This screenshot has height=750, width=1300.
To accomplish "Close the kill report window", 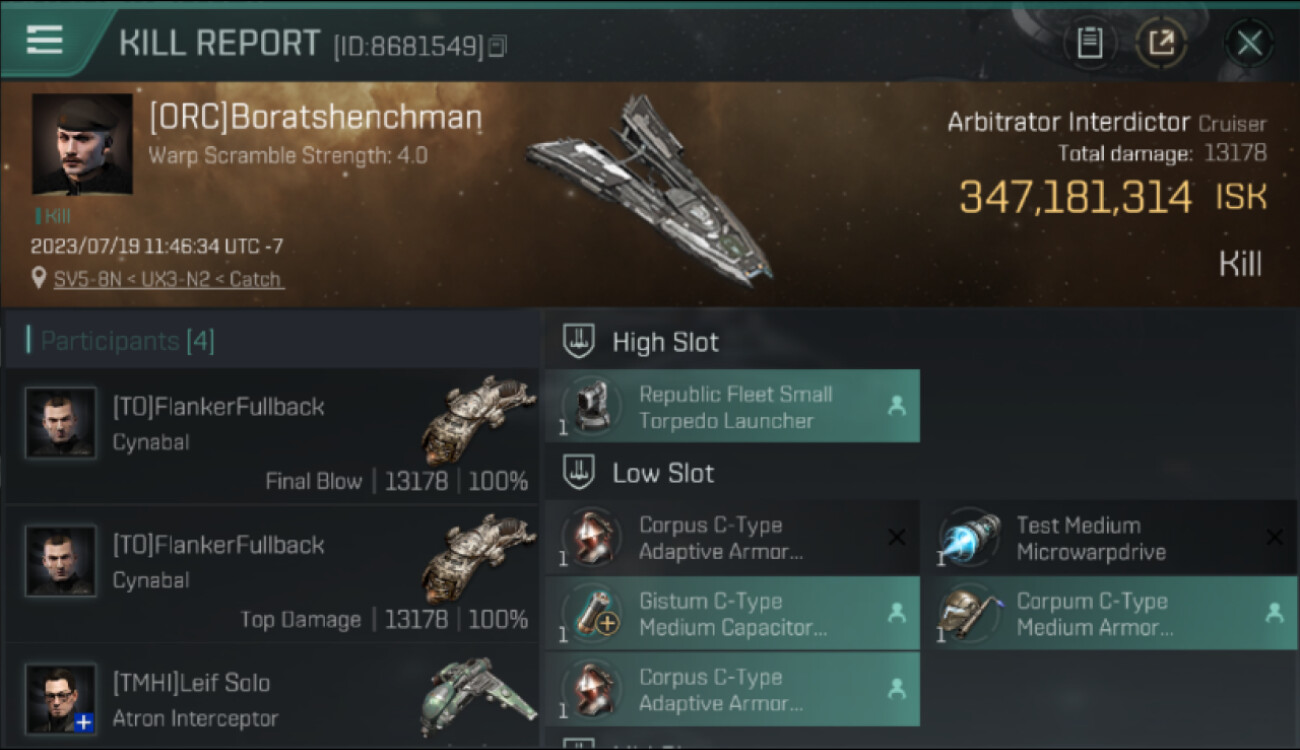I will pyautogui.click(x=1249, y=43).
